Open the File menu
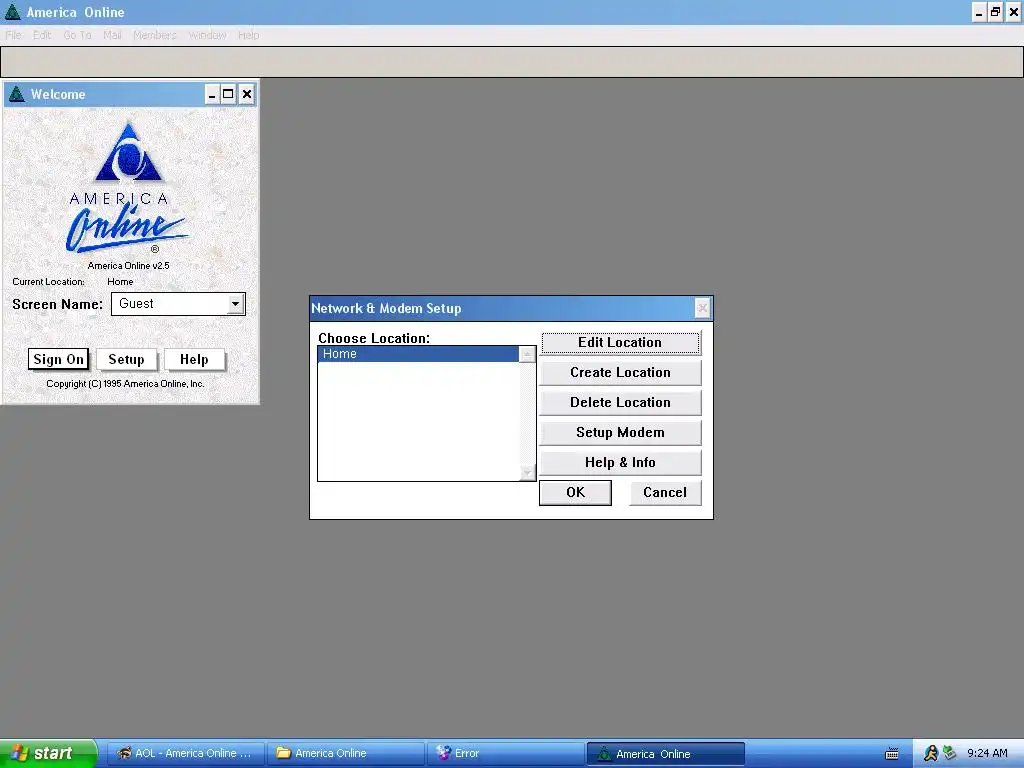Screen dimensions: 1024x768 (x=13, y=35)
